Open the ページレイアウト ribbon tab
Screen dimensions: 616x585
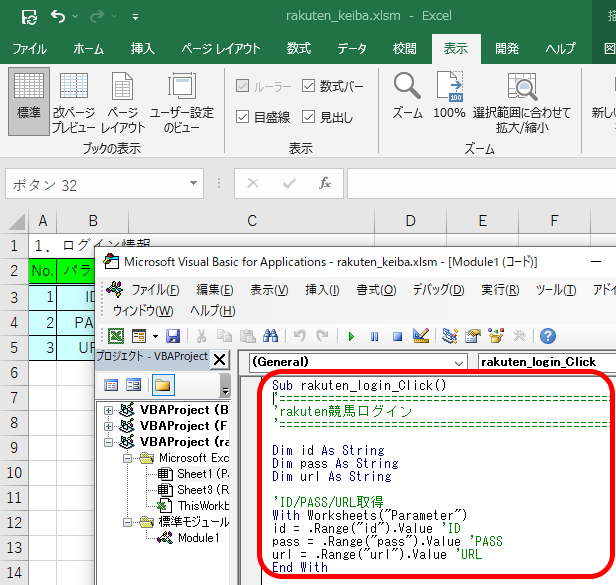tap(221, 49)
